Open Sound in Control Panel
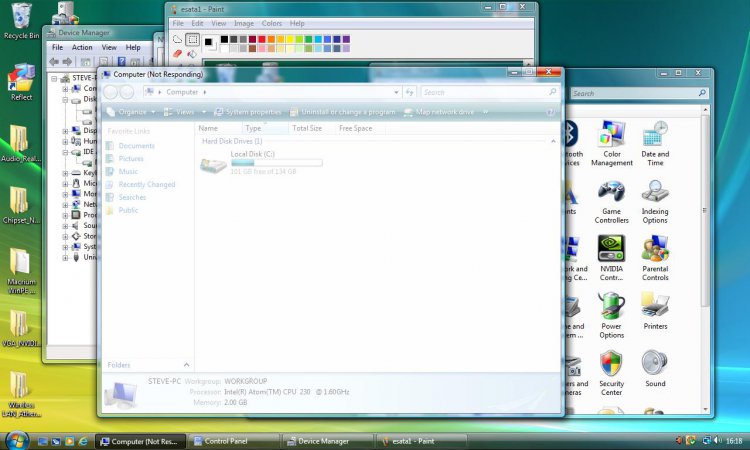Viewport: 750px width, 450px height. pyautogui.click(x=655, y=369)
